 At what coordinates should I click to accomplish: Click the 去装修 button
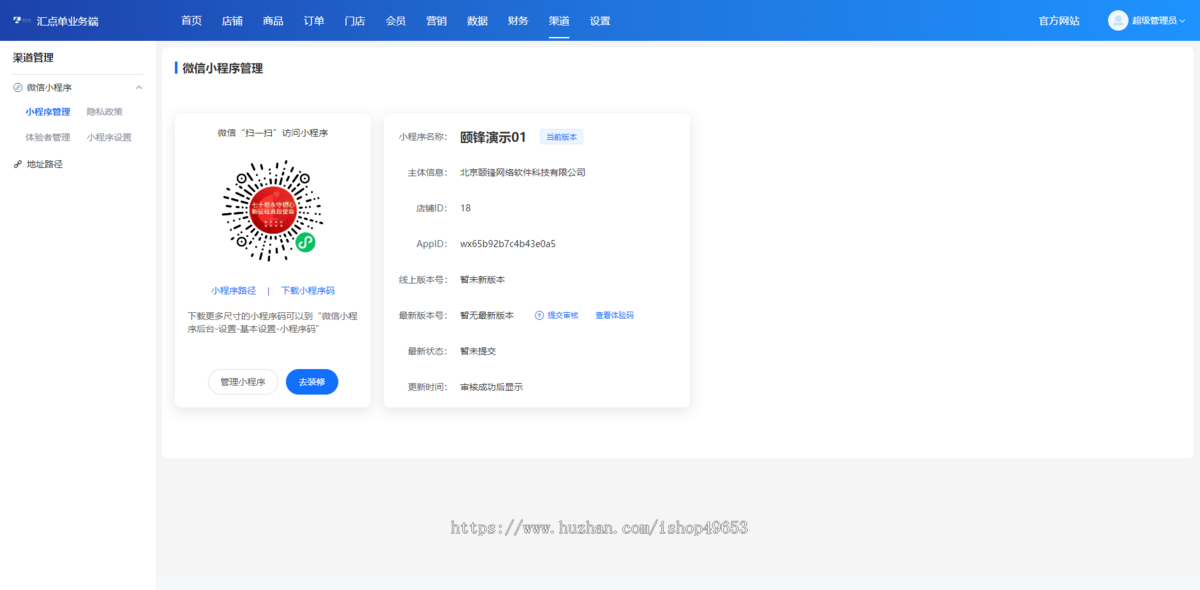coord(312,382)
